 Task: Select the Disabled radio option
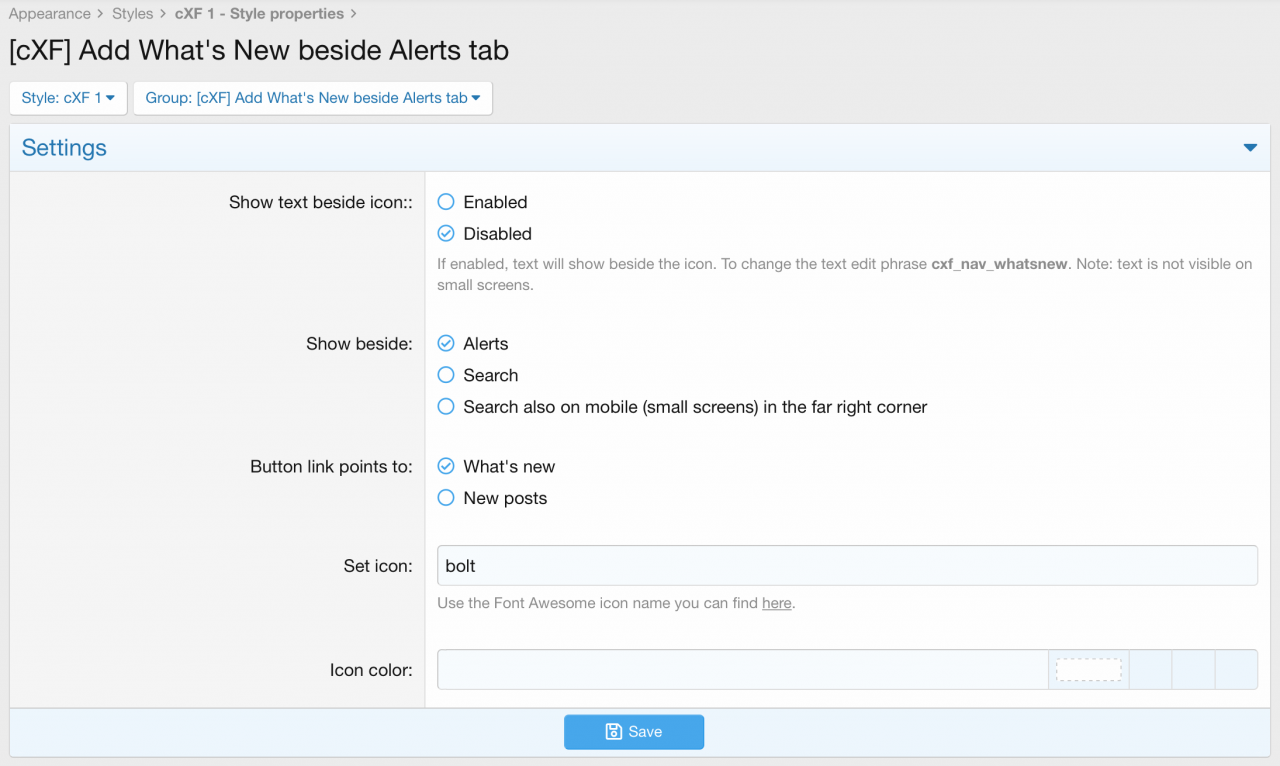click(x=446, y=234)
